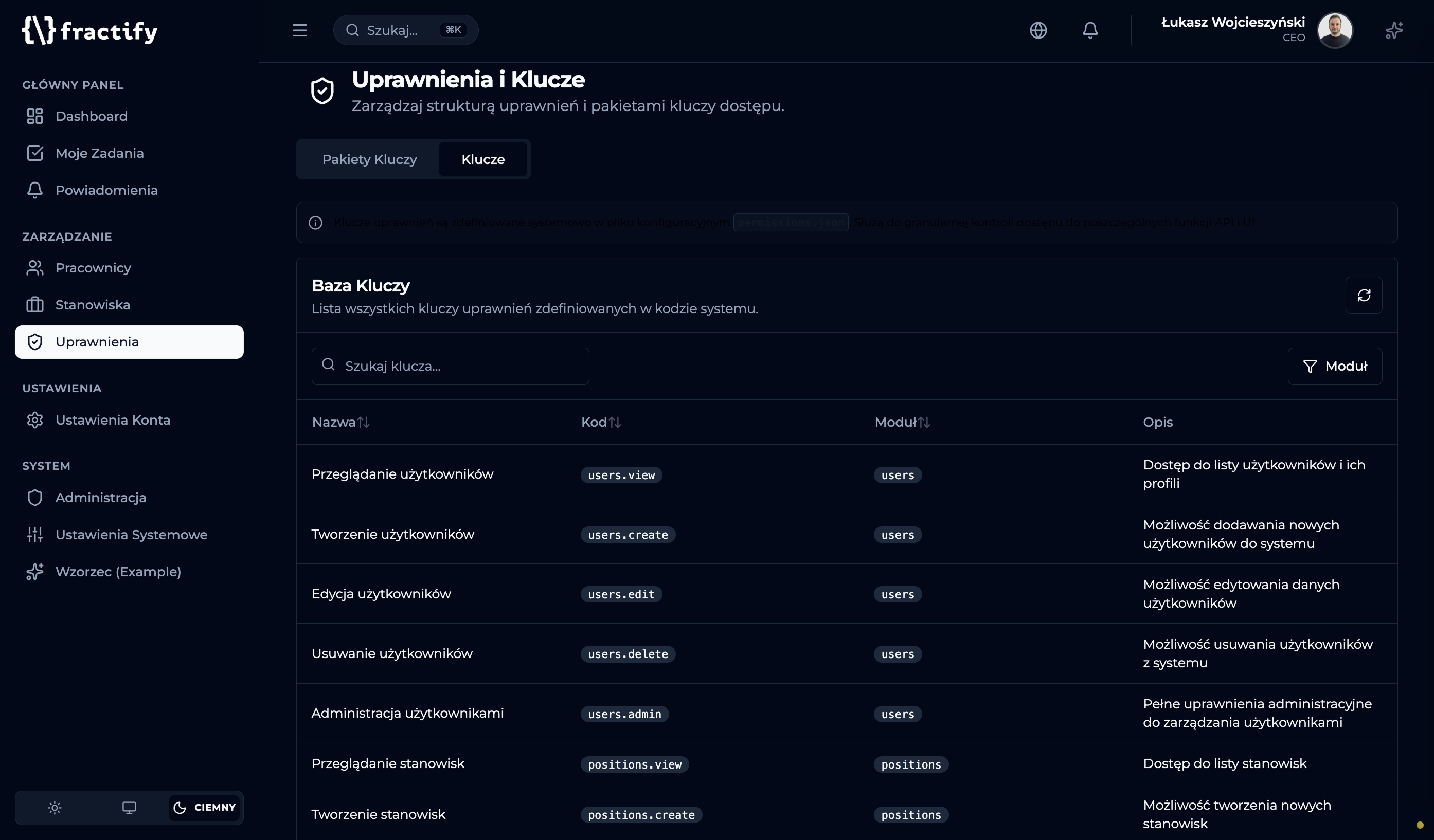The width and height of the screenshot is (1434, 840).
Task: Select Edycja użytkowników row name
Action: 381,594
